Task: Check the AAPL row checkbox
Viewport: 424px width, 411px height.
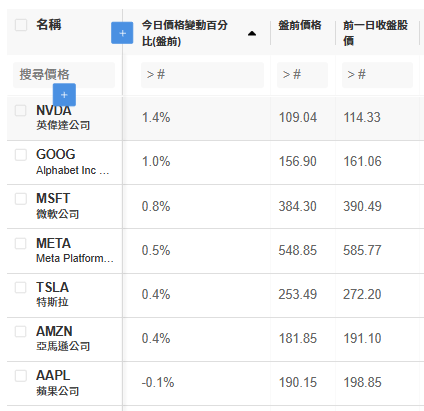Action: coord(21,376)
